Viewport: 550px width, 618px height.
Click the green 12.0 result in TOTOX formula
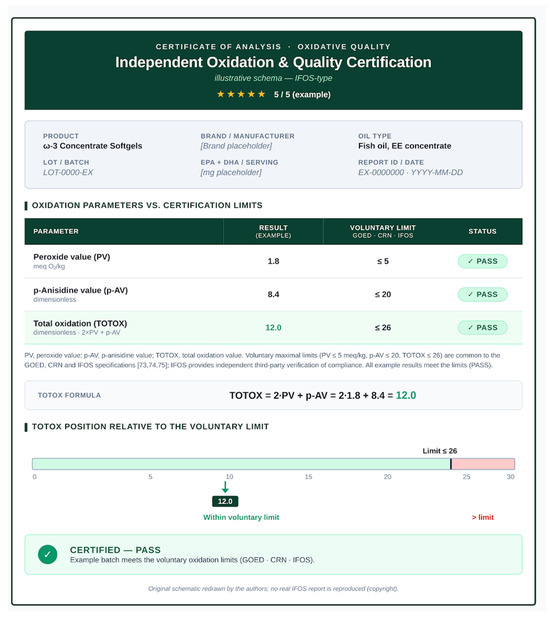pyautogui.click(x=406, y=395)
